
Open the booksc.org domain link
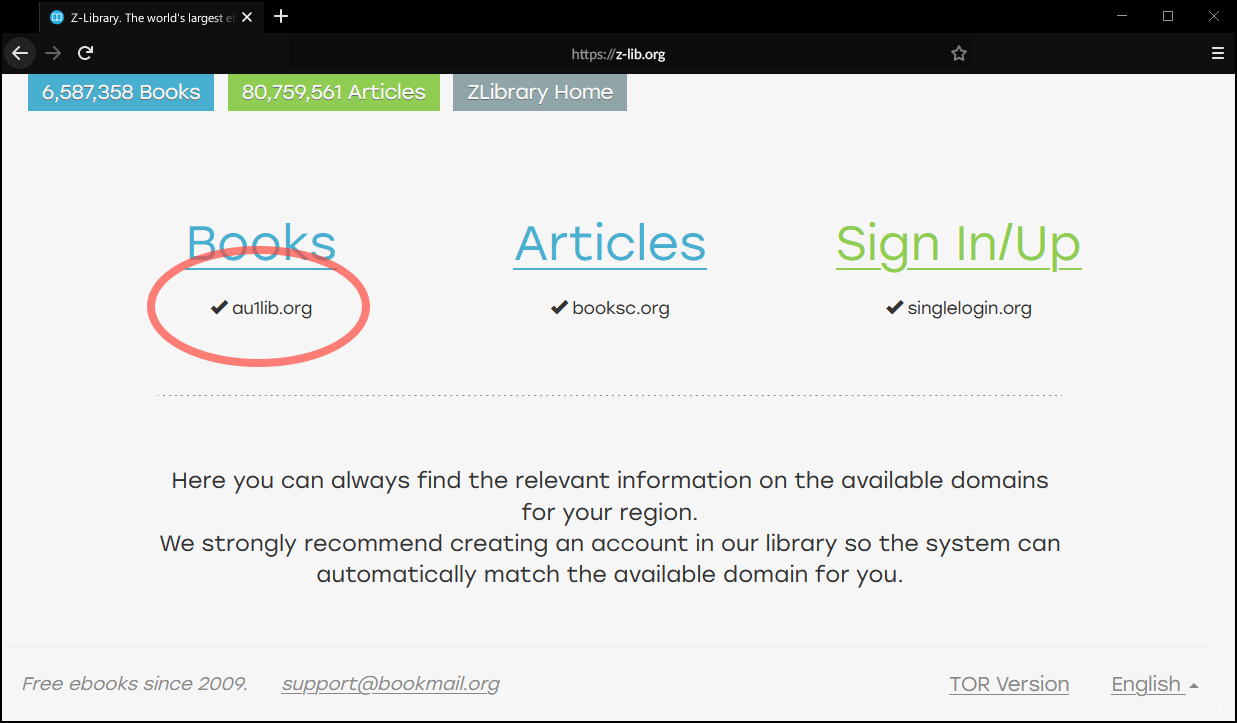[621, 308]
